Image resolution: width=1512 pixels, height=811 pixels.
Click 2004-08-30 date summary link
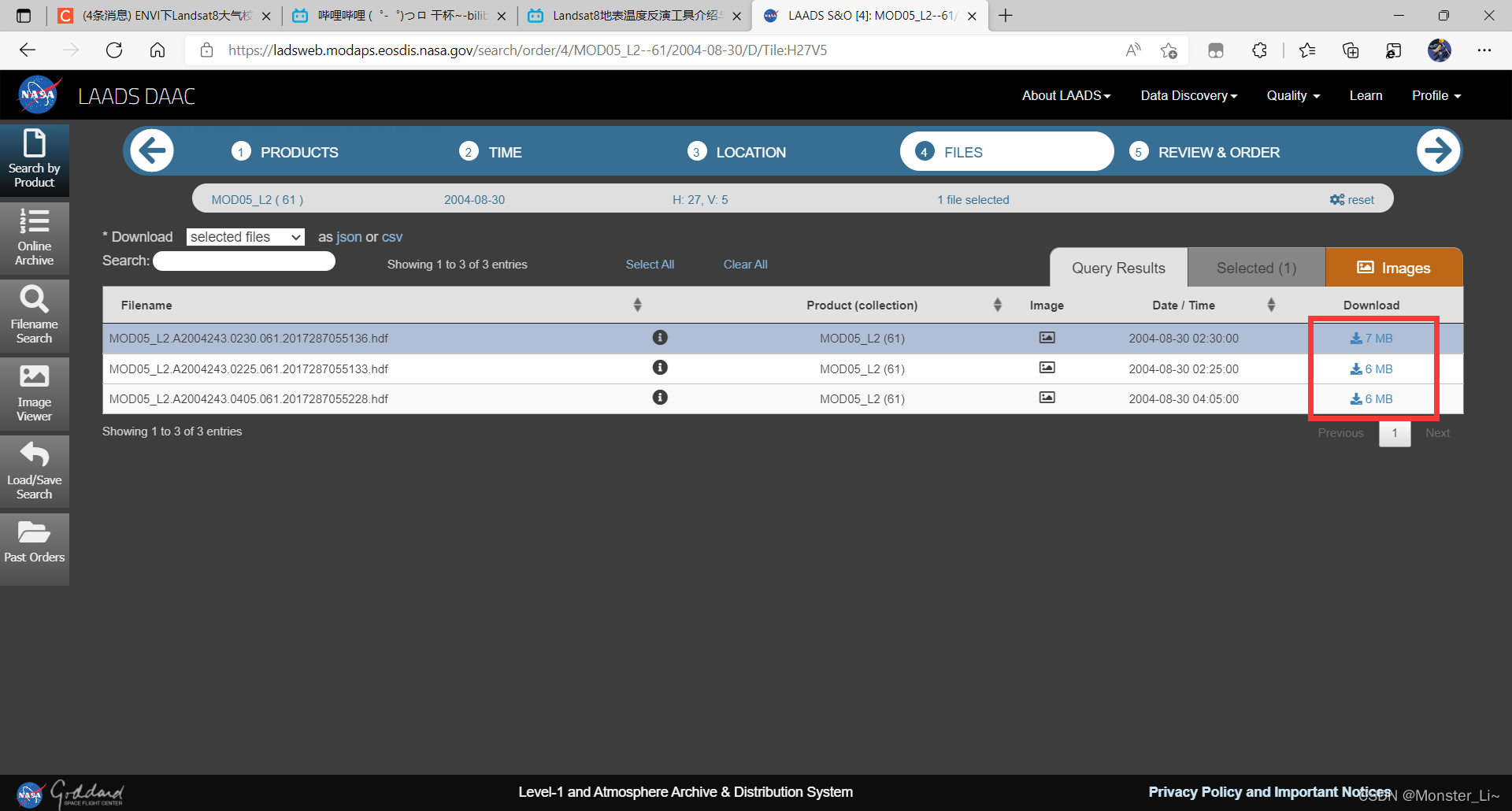pyautogui.click(x=474, y=200)
